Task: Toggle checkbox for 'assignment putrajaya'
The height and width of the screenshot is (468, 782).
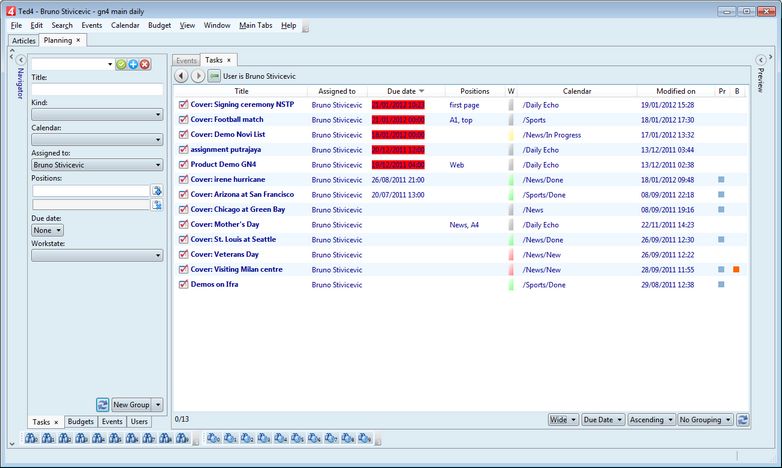Action: point(184,150)
